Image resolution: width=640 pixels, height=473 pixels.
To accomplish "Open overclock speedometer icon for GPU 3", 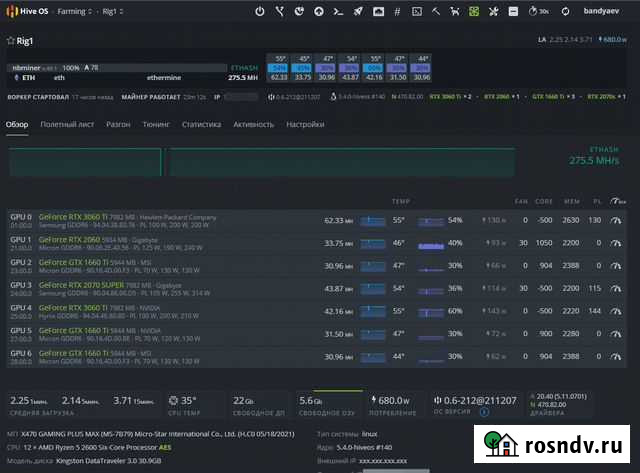I will (616, 288).
